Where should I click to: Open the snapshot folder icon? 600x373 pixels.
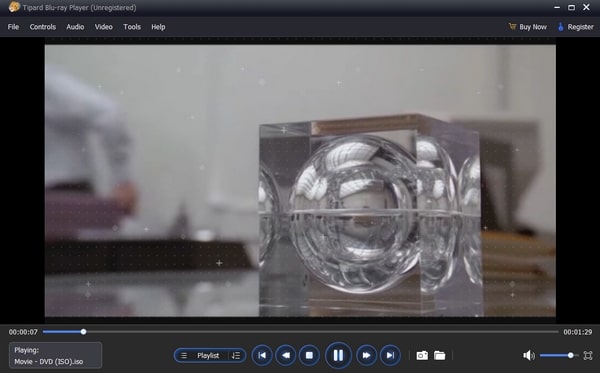tap(440, 355)
